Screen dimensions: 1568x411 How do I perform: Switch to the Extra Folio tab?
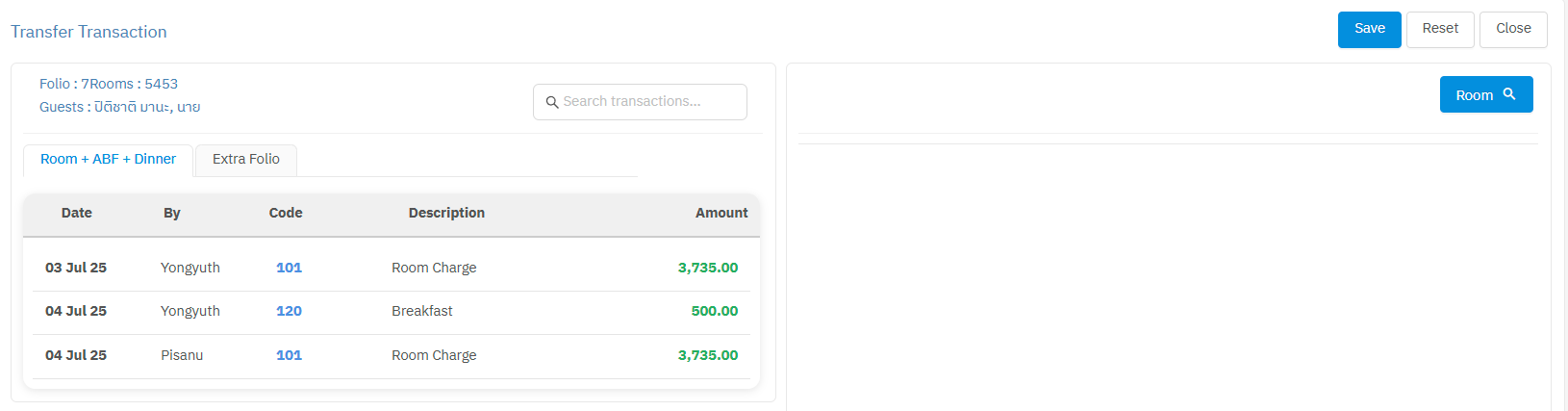246,160
